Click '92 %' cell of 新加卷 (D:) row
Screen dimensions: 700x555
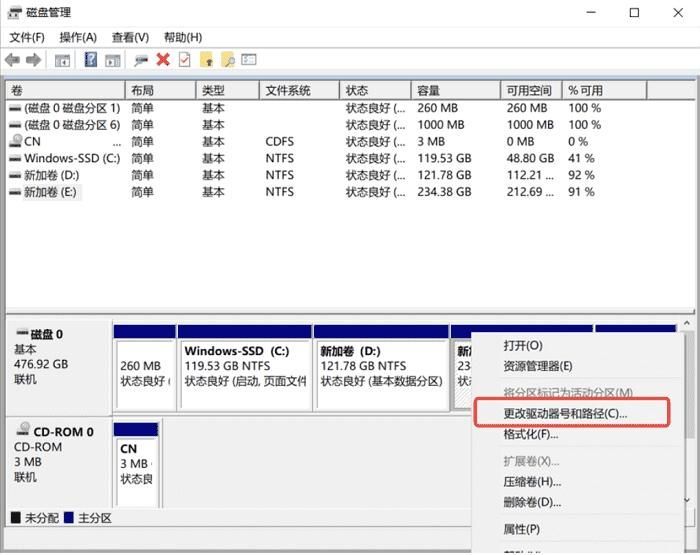pyautogui.click(x=581, y=175)
